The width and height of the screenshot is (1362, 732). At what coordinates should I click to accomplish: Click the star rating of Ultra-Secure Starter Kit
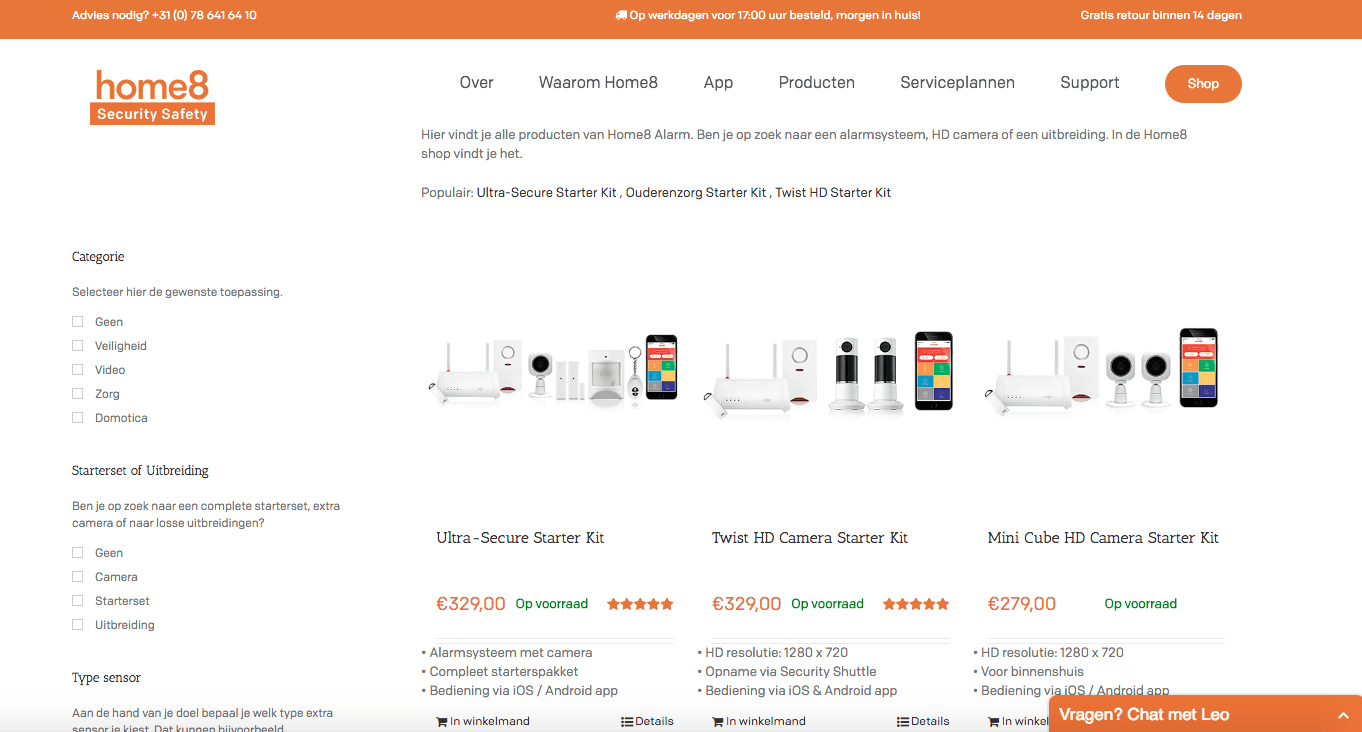(640, 604)
